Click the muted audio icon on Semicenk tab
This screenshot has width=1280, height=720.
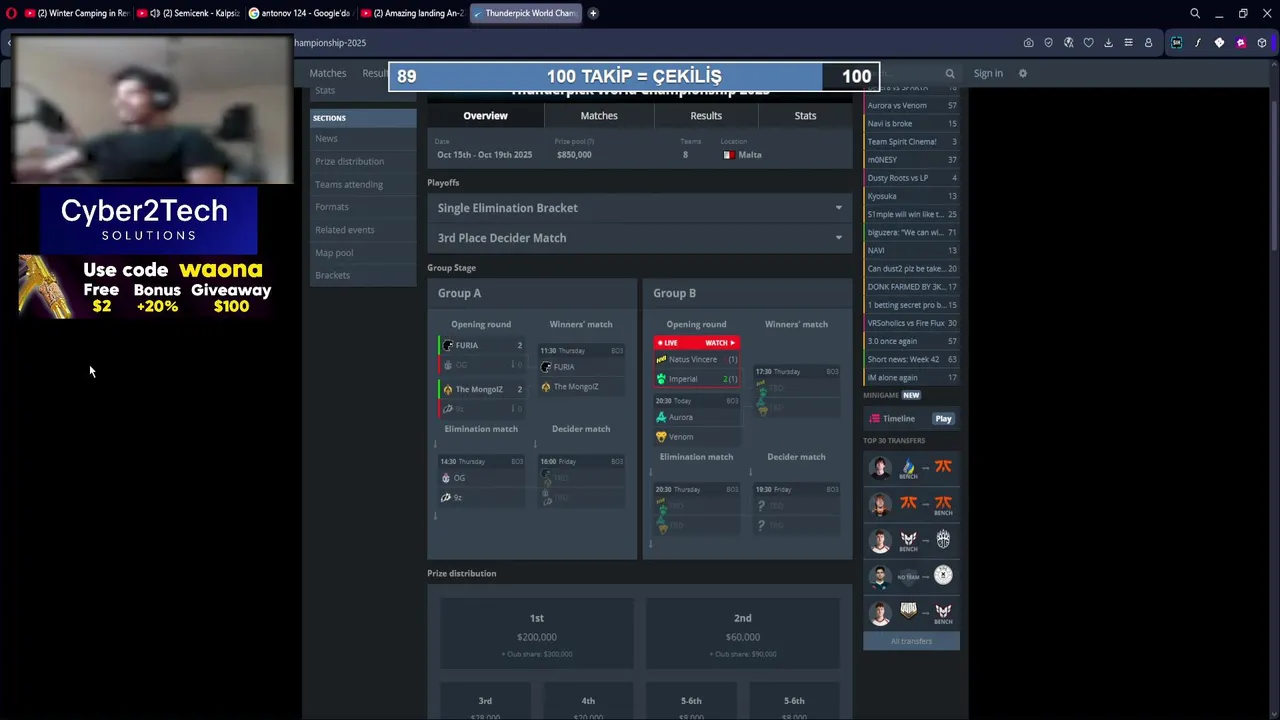(155, 13)
